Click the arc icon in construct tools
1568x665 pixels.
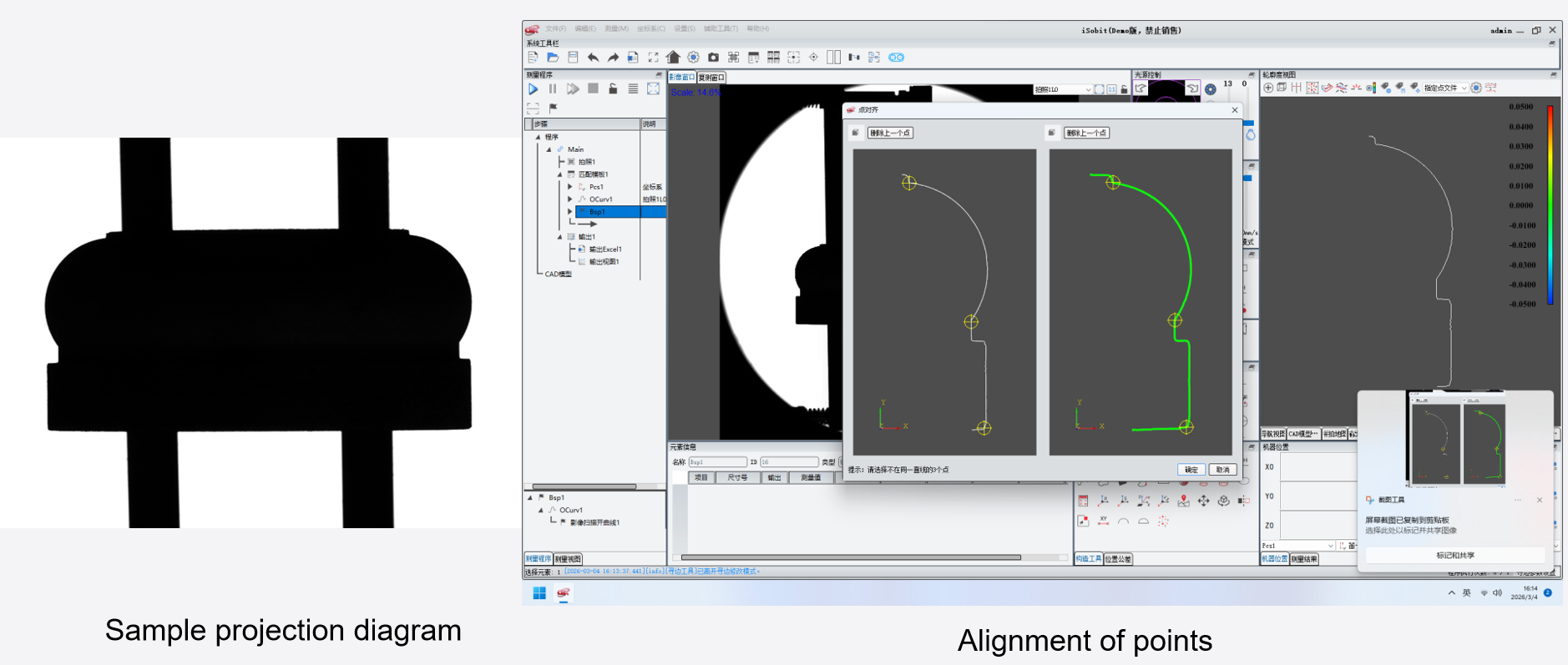tap(1123, 521)
